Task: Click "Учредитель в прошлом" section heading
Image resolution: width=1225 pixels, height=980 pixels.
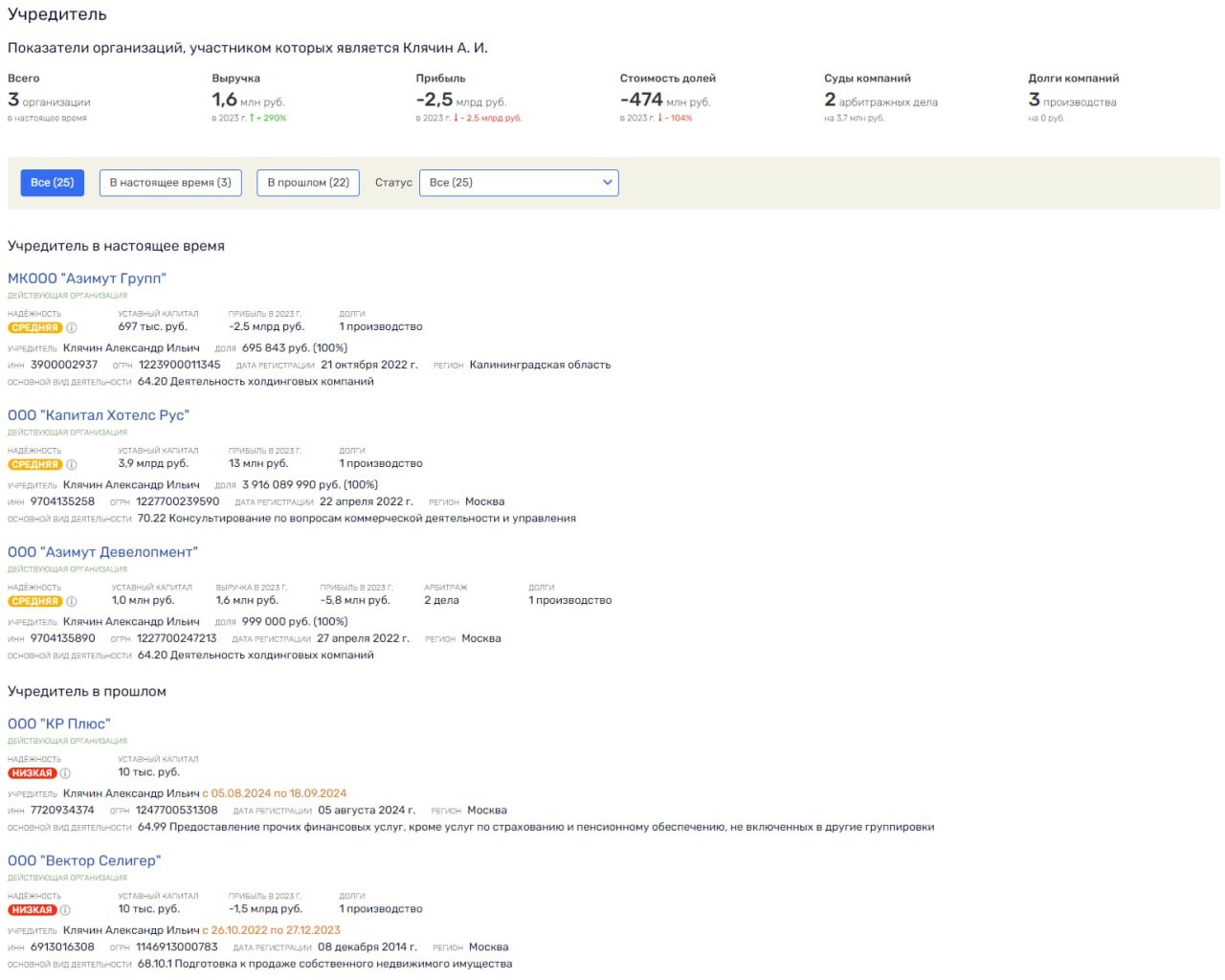Action: (x=87, y=691)
